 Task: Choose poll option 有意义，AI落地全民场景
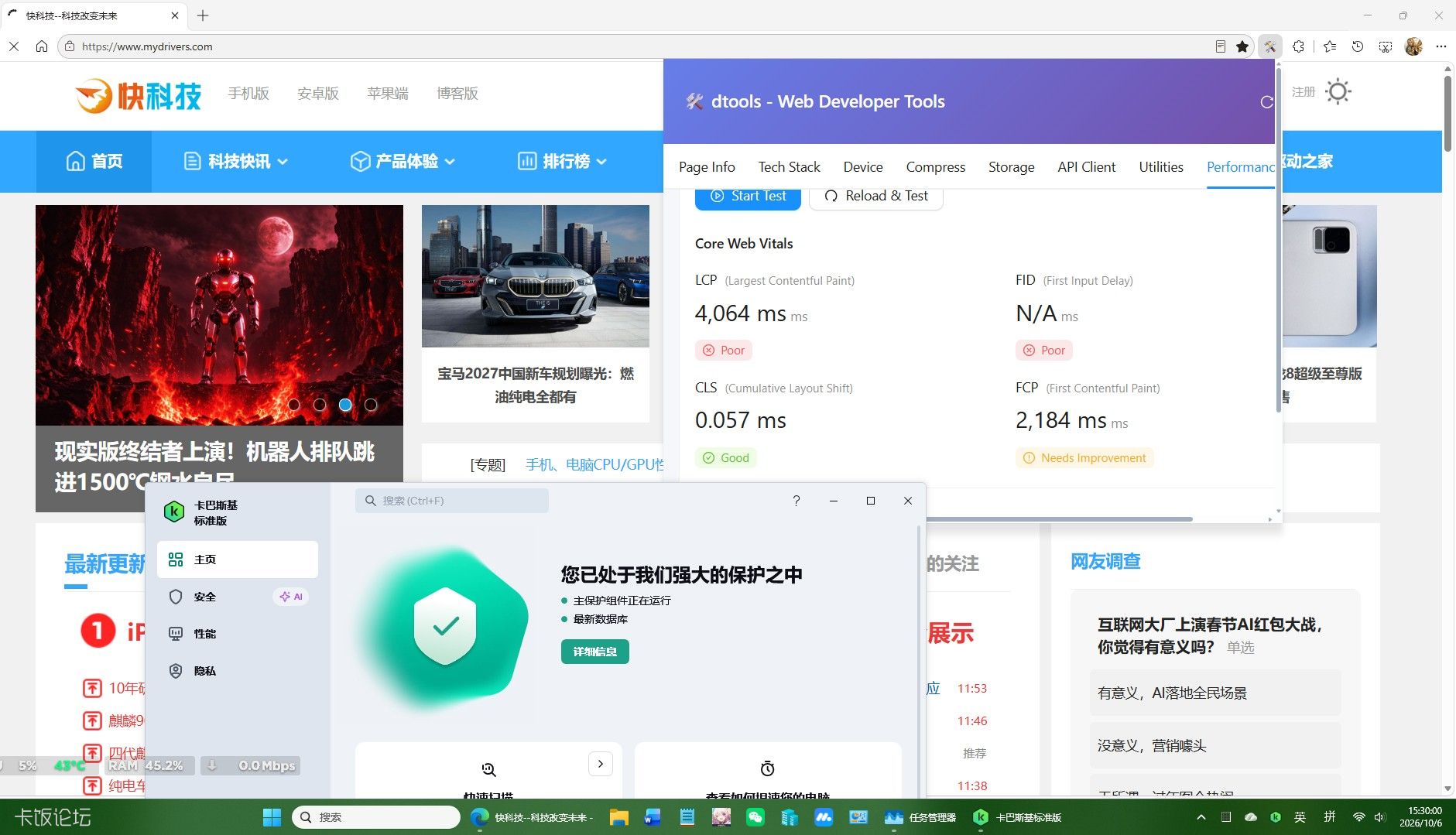[x=1215, y=693]
